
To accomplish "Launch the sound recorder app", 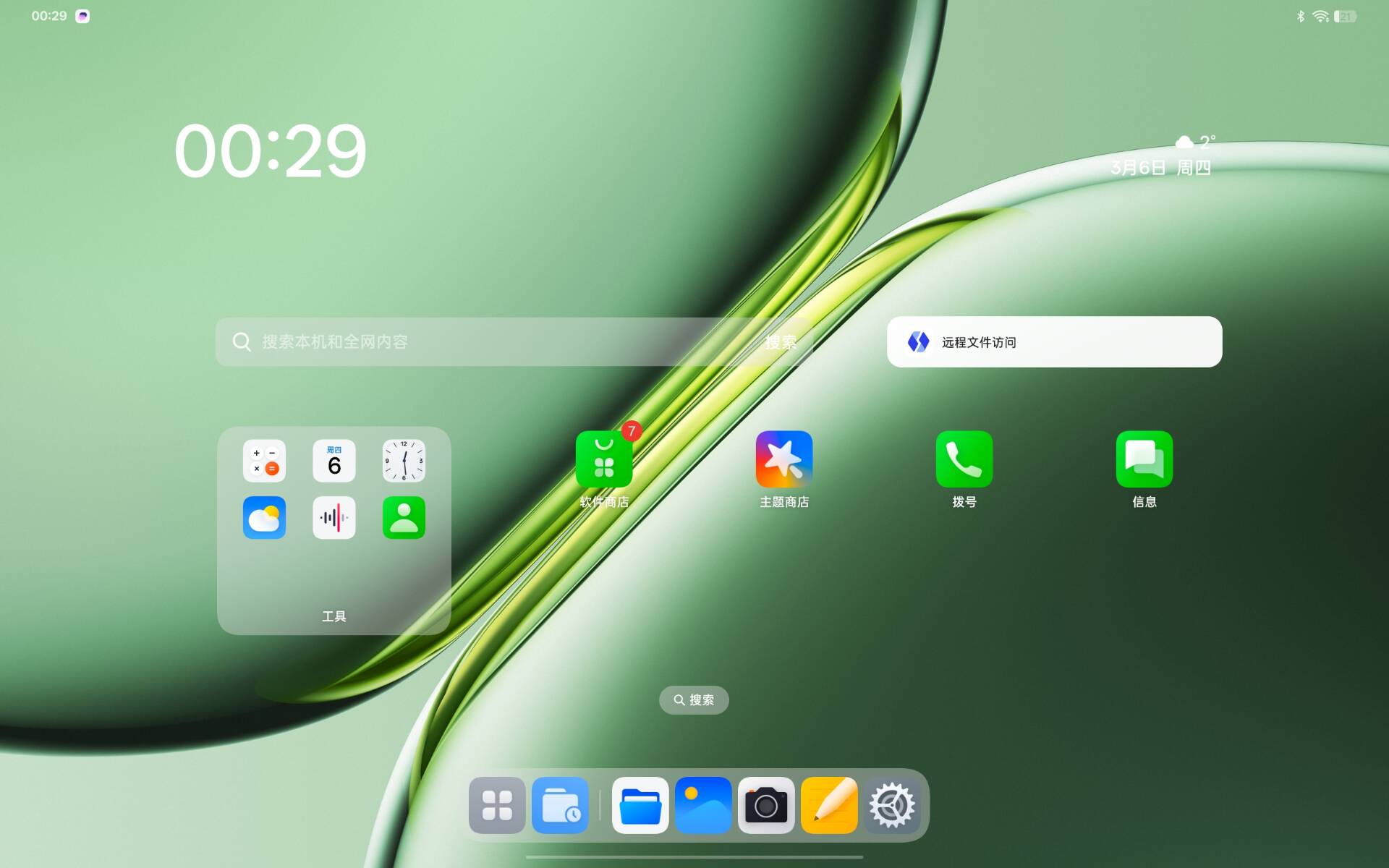I will tap(334, 517).
